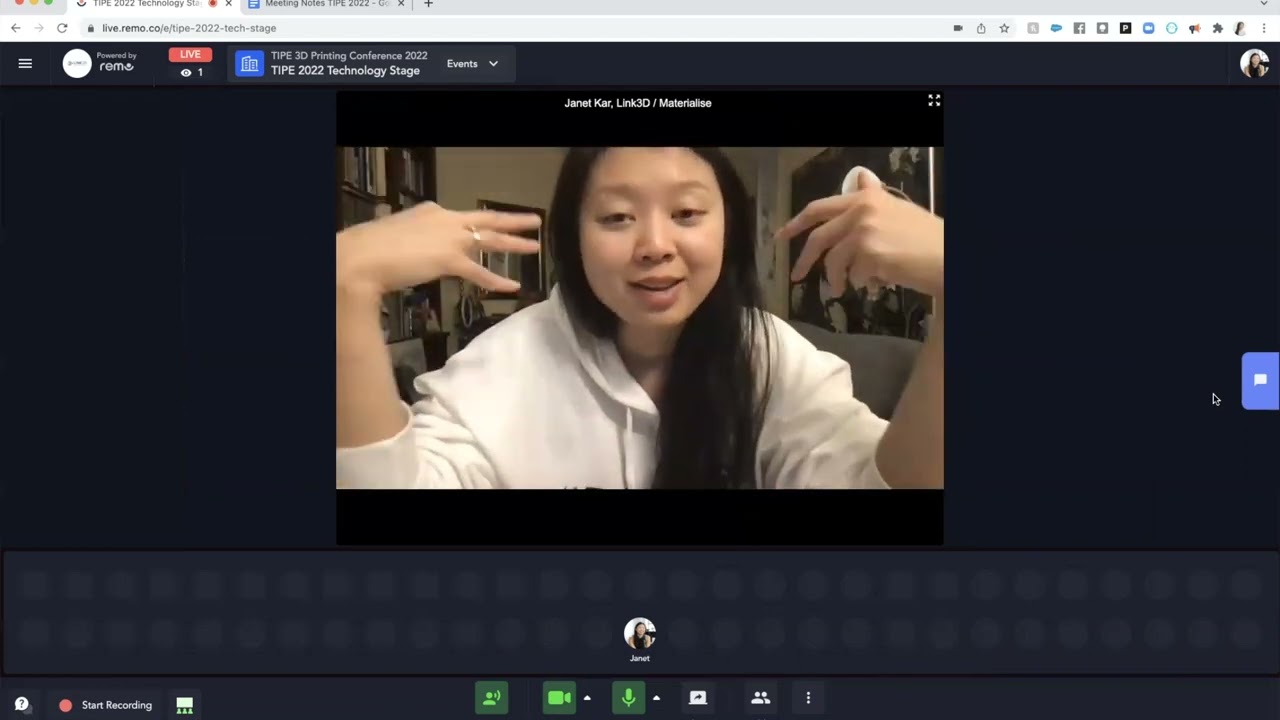Click the presenter video feed
The width and height of the screenshot is (1280, 720).
(639, 318)
